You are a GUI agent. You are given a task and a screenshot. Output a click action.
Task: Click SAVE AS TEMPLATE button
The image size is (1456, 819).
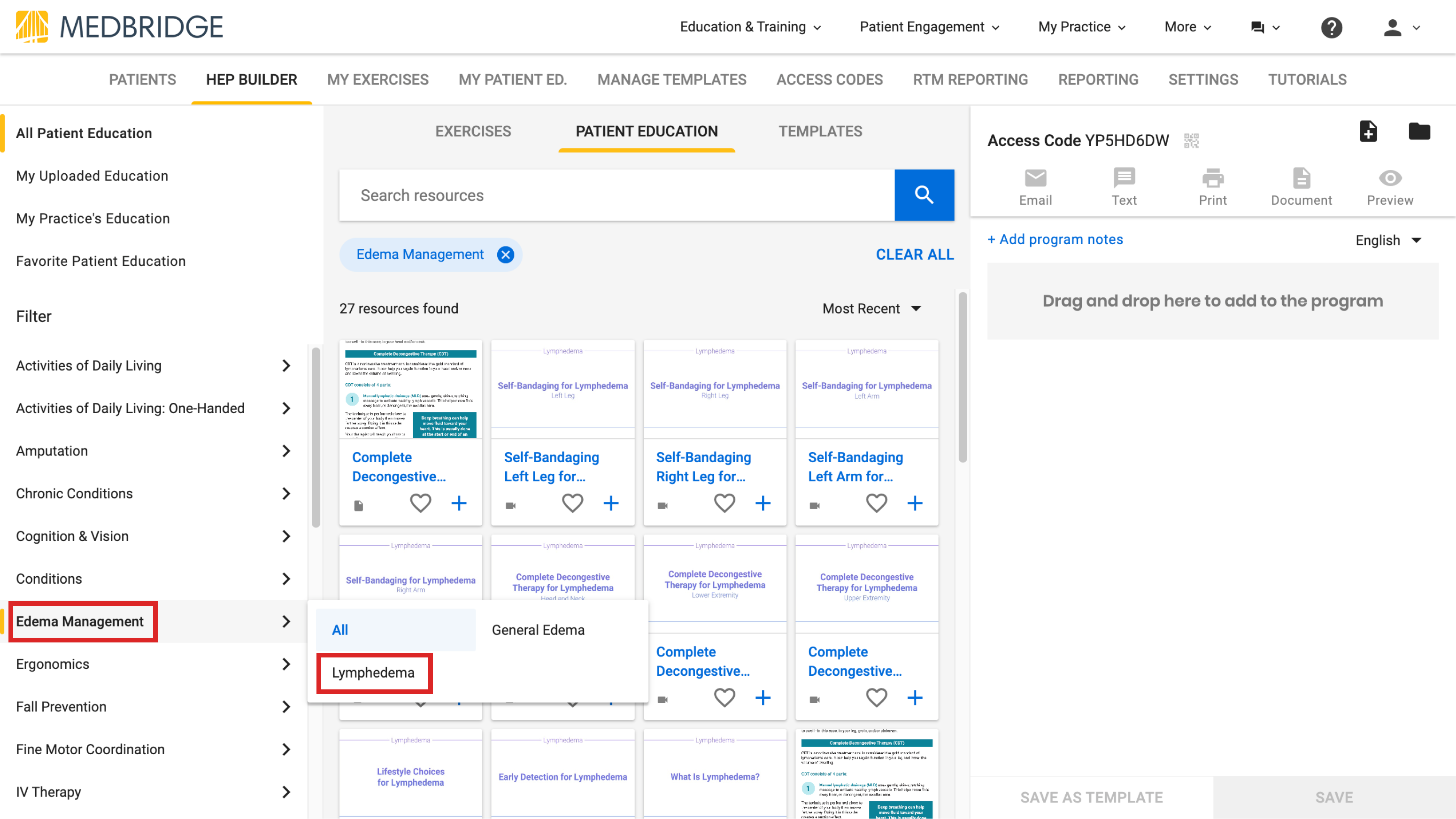coord(1092,797)
